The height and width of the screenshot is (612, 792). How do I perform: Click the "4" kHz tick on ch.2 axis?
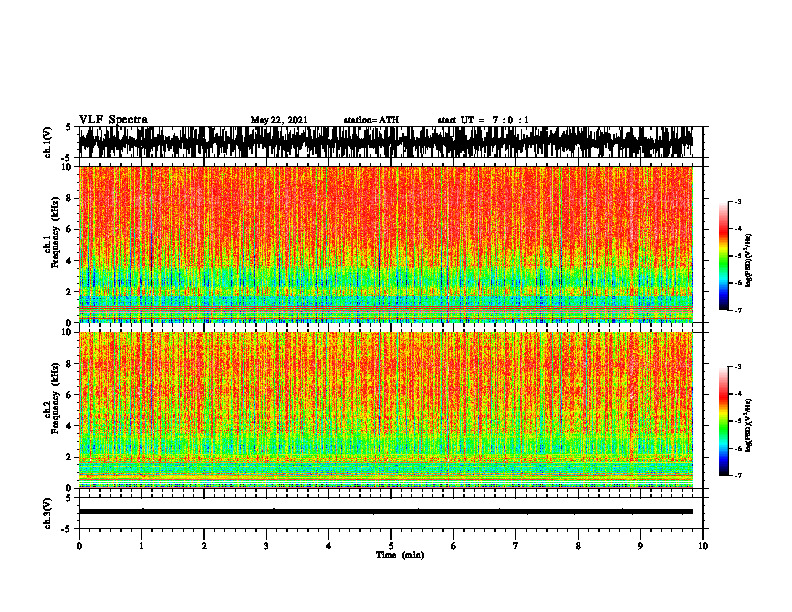tap(69, 426)
